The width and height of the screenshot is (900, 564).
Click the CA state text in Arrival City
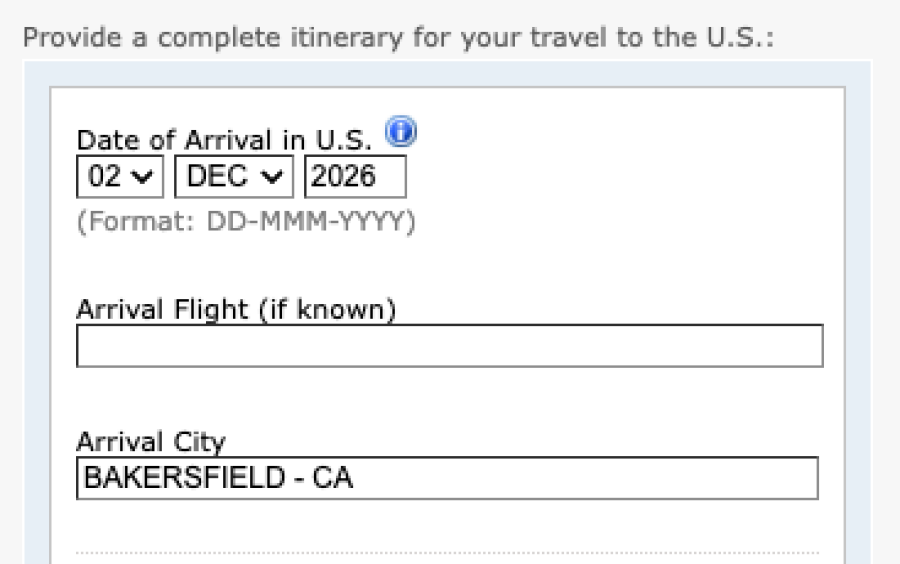tap(333, 478)
